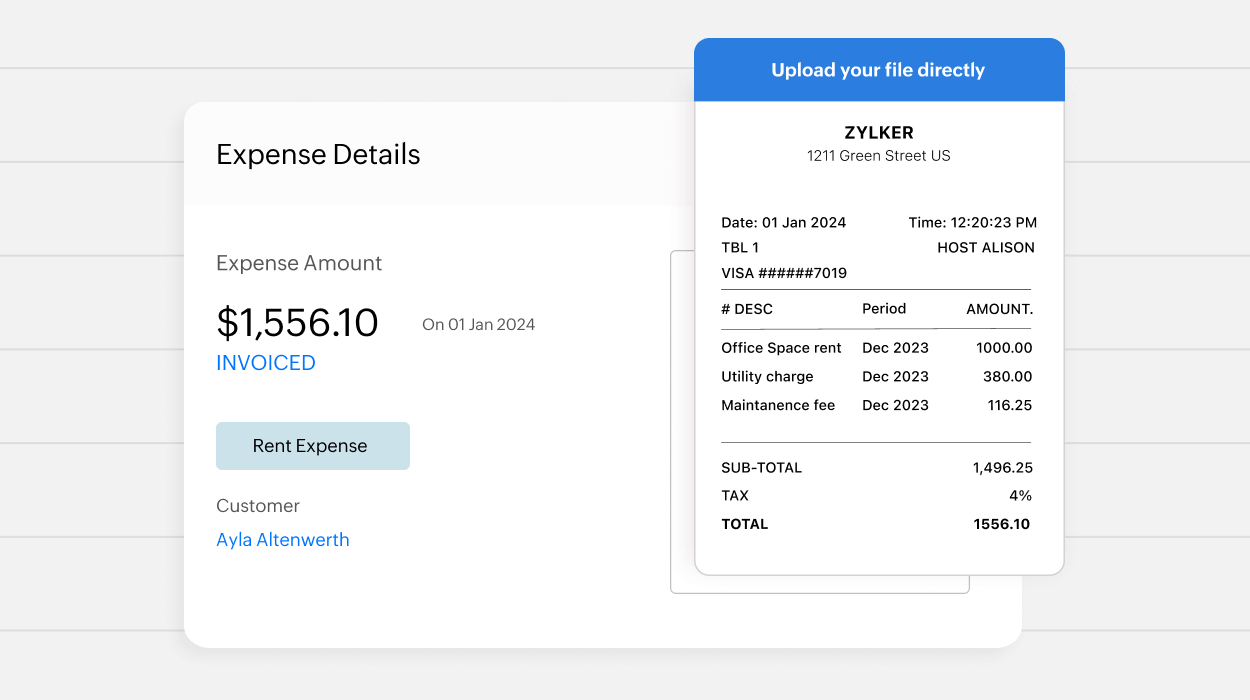This screenshot has width=1250, height=700.
Task: Click the $1,556.10 expense amount
Action: click(x=297, y=323)
